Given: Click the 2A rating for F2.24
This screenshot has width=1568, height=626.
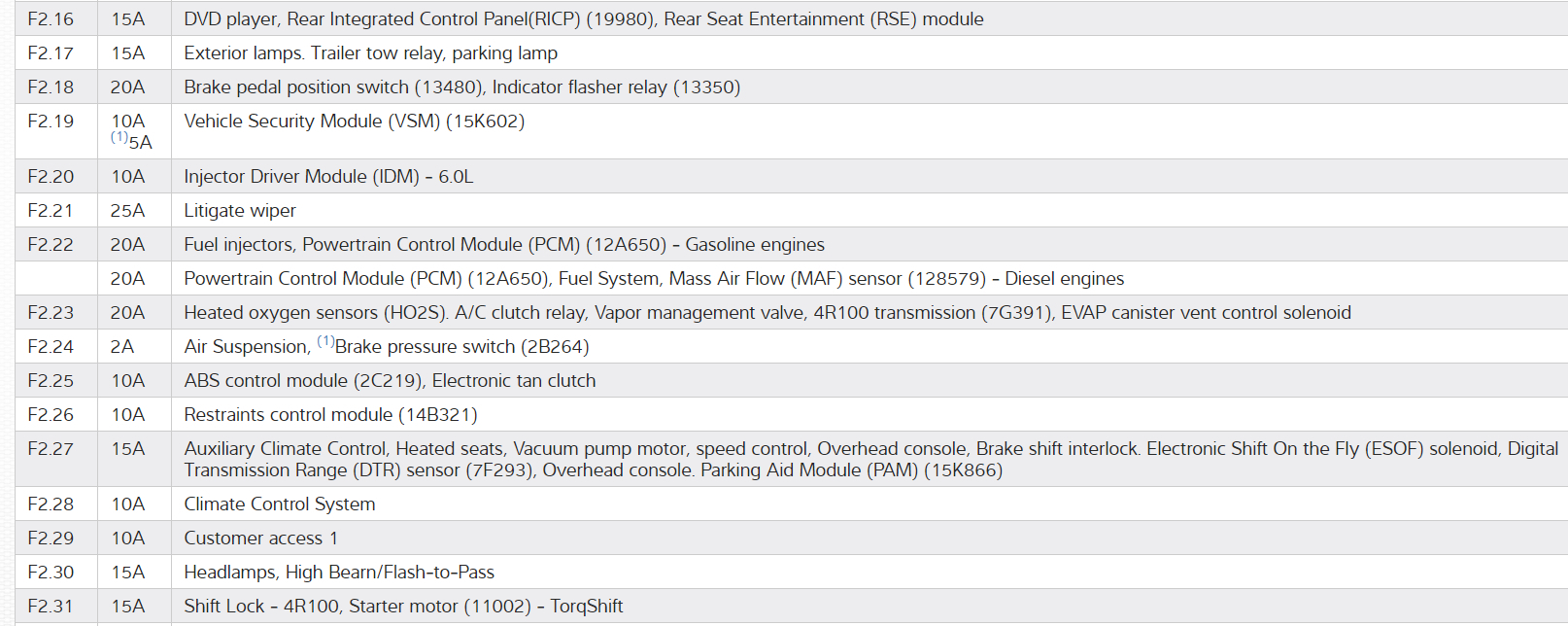Looking at the screenshot, I should tap(122, 347).
